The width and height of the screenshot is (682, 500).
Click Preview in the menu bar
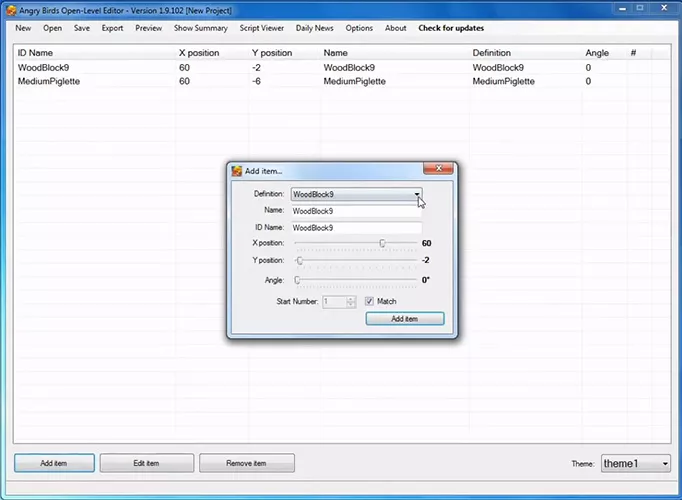[x=148, y=28]
